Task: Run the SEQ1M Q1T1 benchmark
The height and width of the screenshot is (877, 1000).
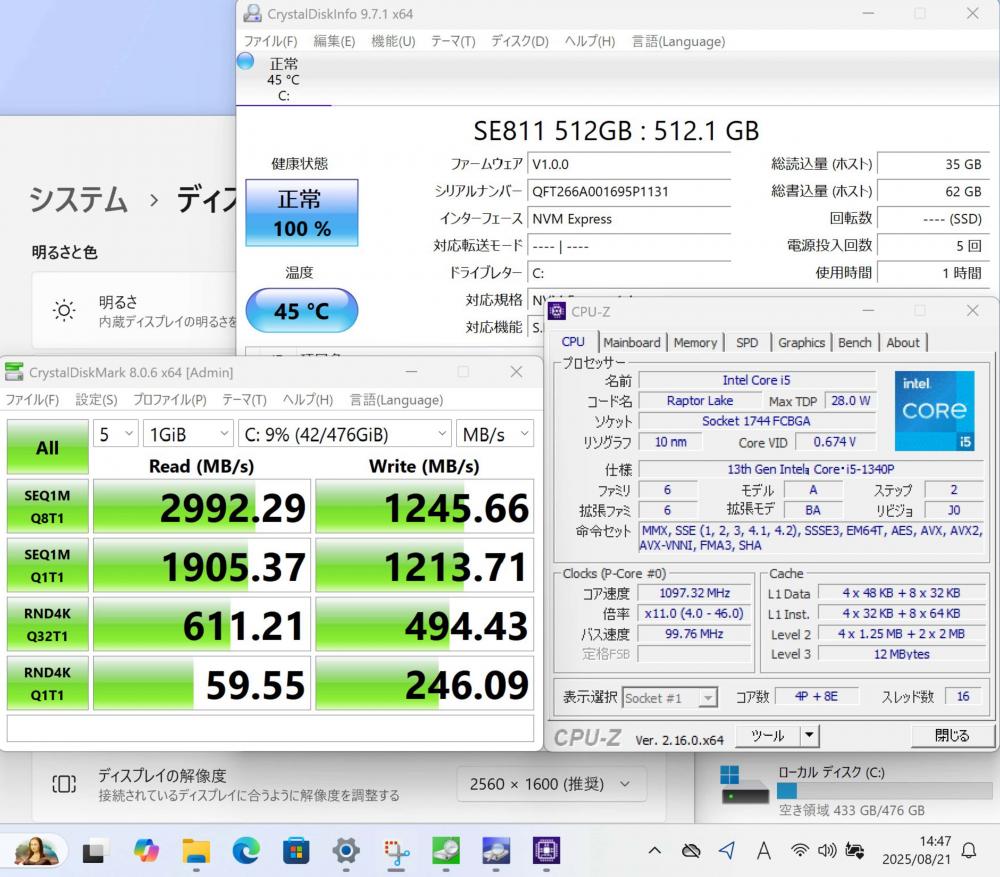Action: [x=47, y=565]
